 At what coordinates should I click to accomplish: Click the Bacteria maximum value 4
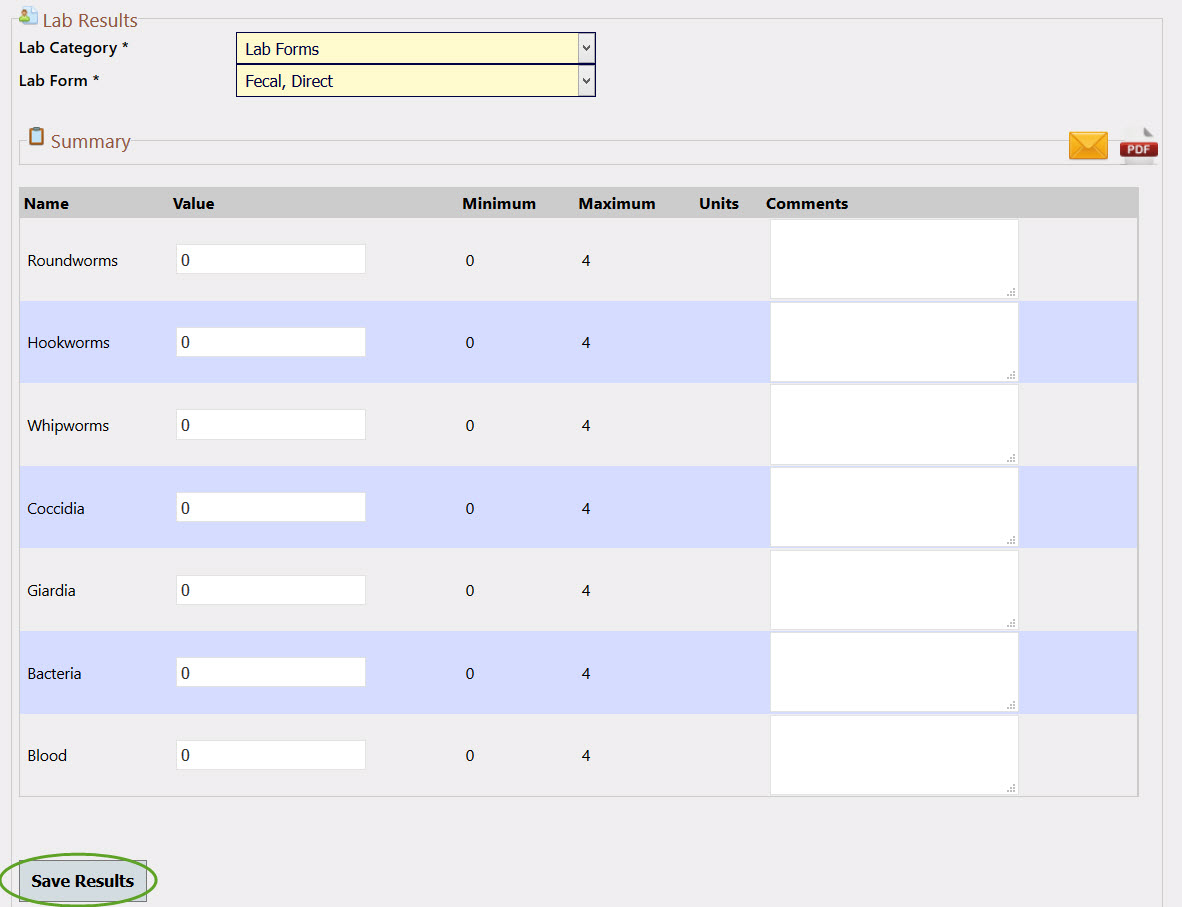(586, 673)
